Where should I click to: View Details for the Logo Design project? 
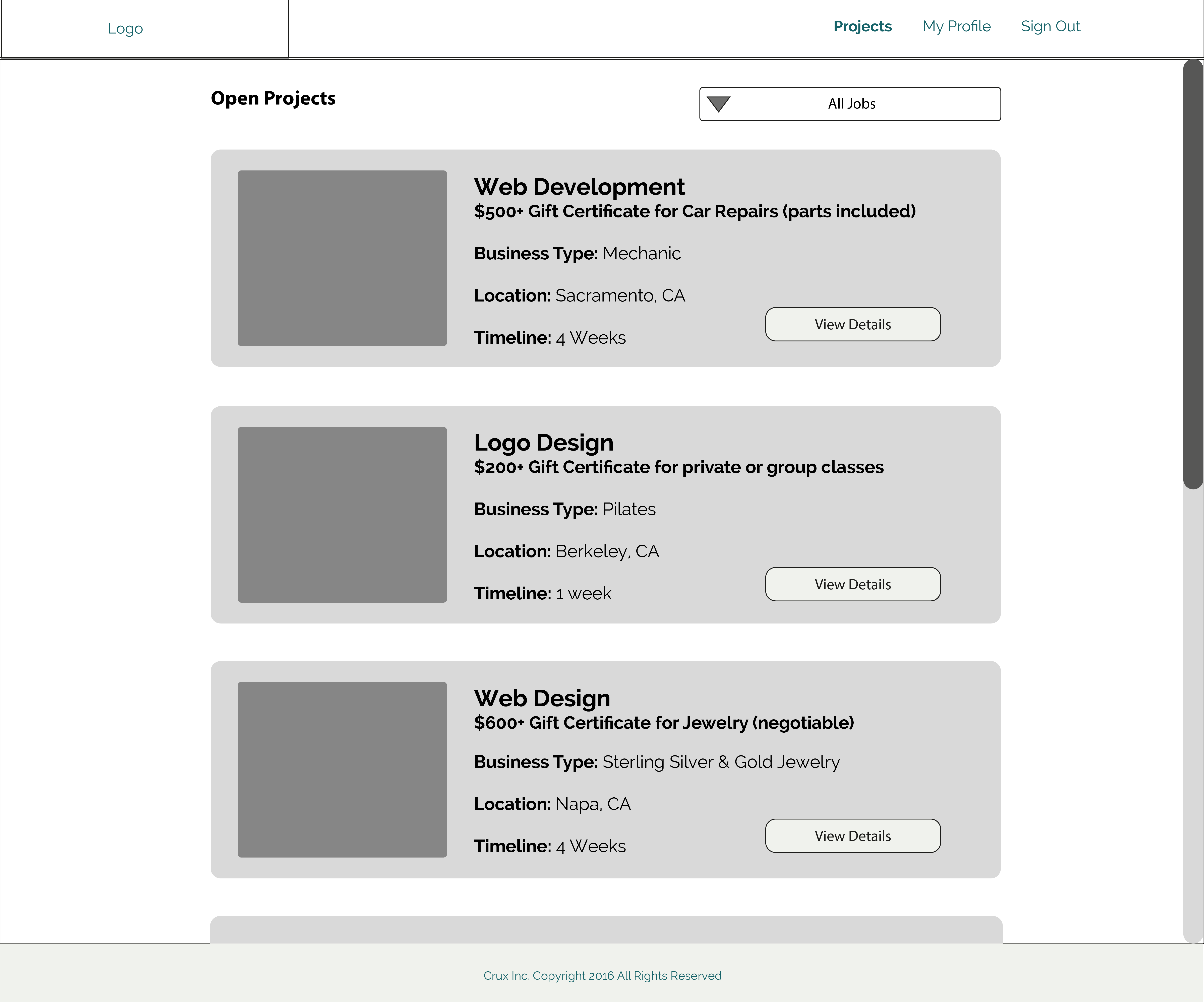point(853,584)
